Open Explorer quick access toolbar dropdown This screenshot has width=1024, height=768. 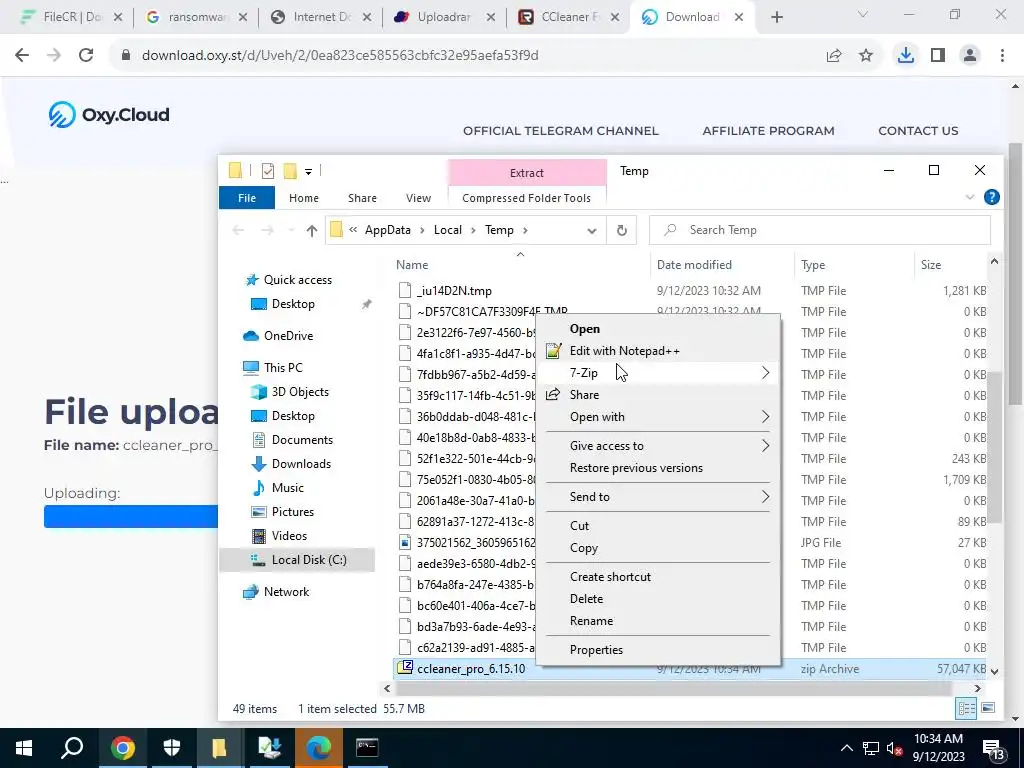pyautogui.click(x=308, y=172)
